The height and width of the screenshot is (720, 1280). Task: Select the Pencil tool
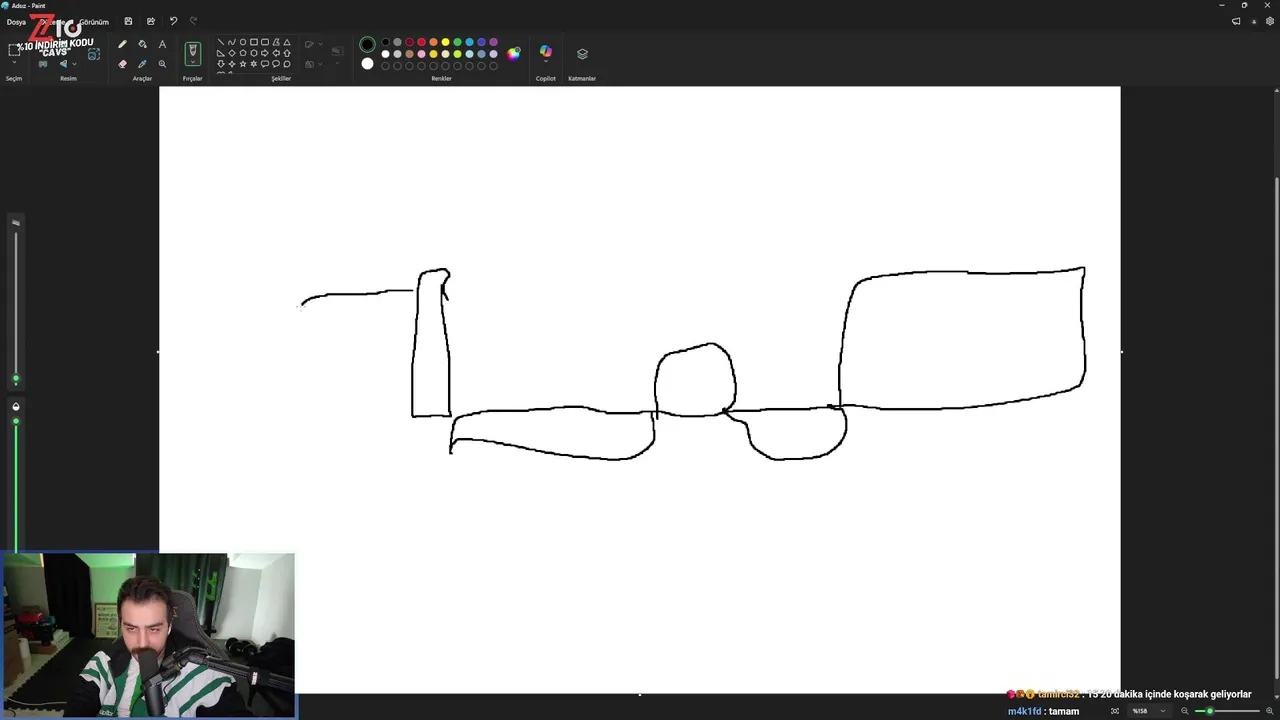click(122, 44)
